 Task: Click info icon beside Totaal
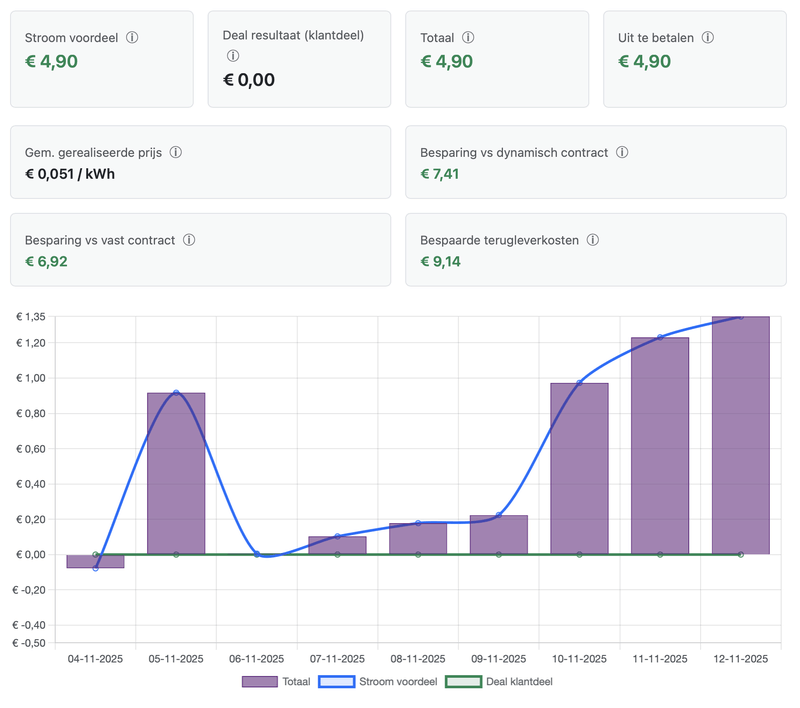coord(468,38)
